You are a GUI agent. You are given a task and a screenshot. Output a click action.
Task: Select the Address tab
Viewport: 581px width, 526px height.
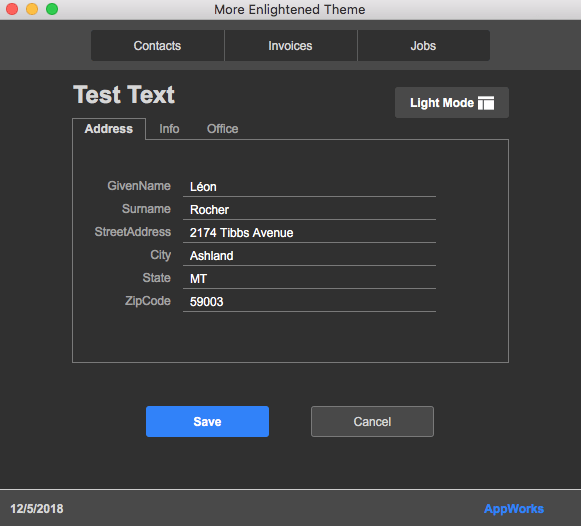point(109,129)
